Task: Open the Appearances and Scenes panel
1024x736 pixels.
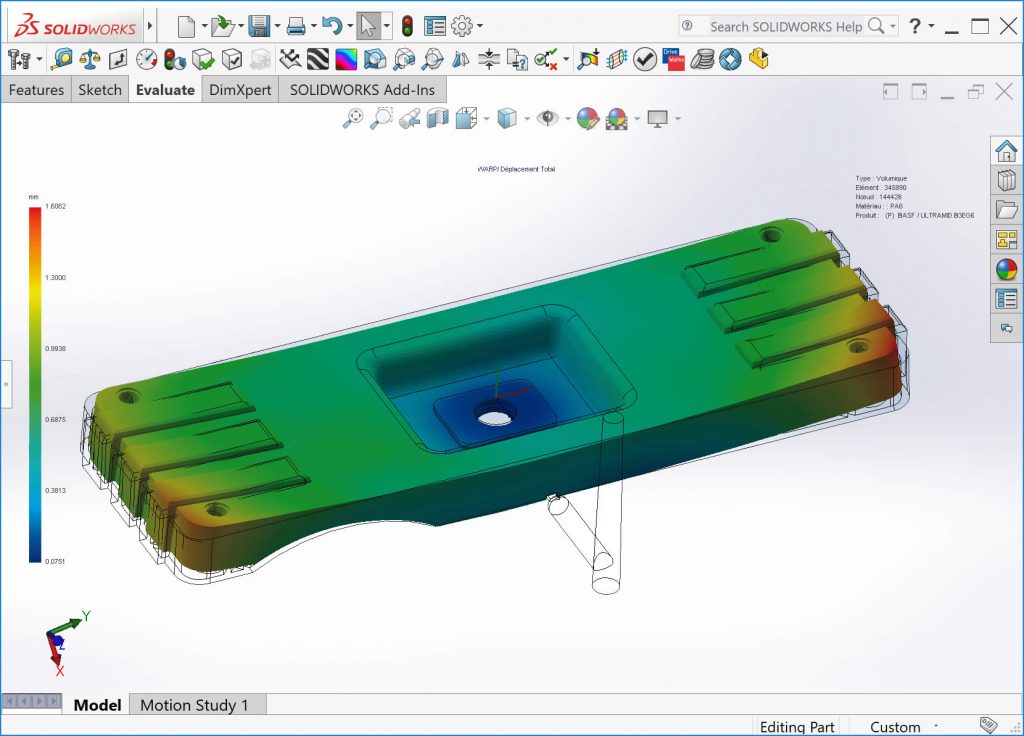Action: click(1006, 268)
